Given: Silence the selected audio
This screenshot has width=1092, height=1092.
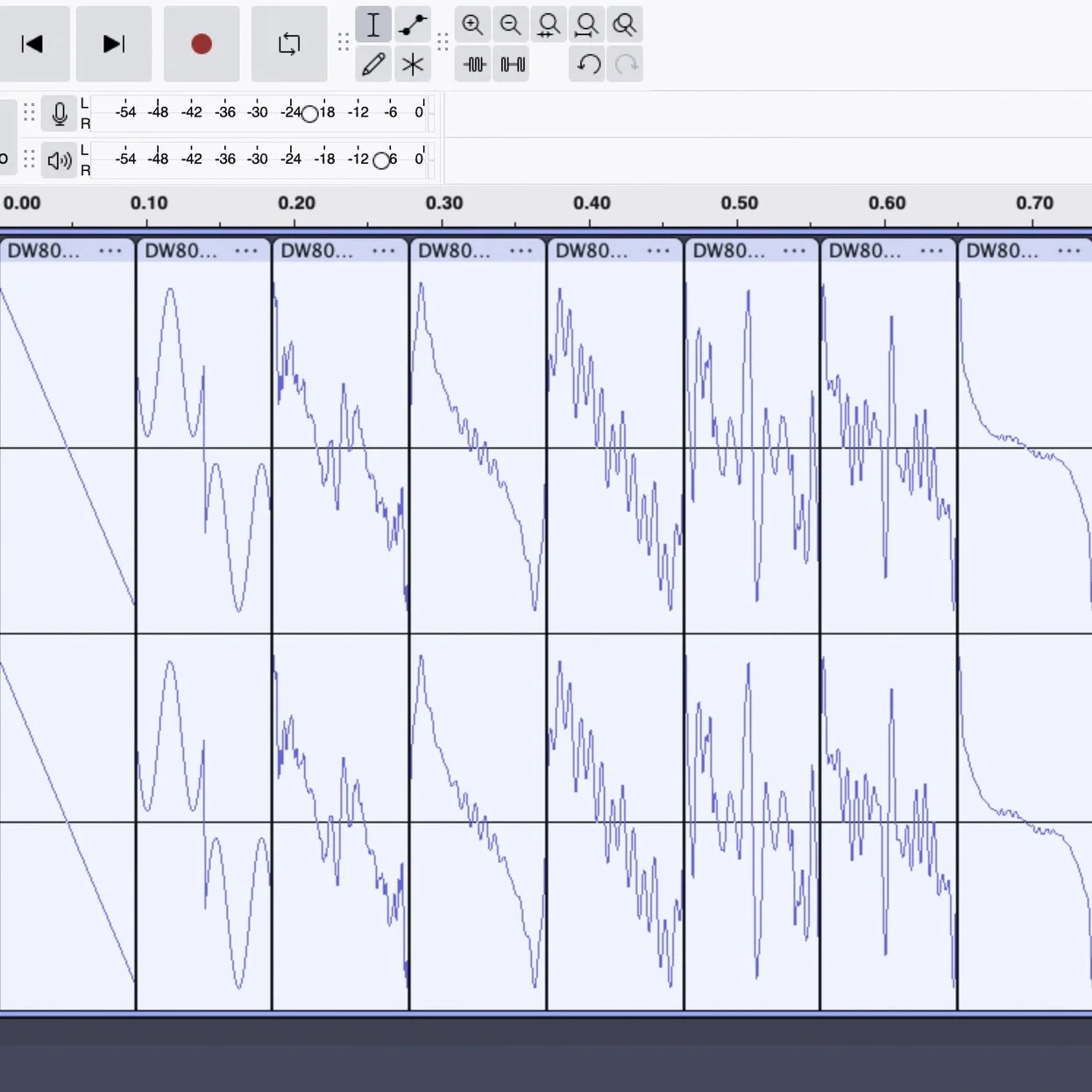Looking at the screenshot, I should pyautogui.click(x=511, y=63).
